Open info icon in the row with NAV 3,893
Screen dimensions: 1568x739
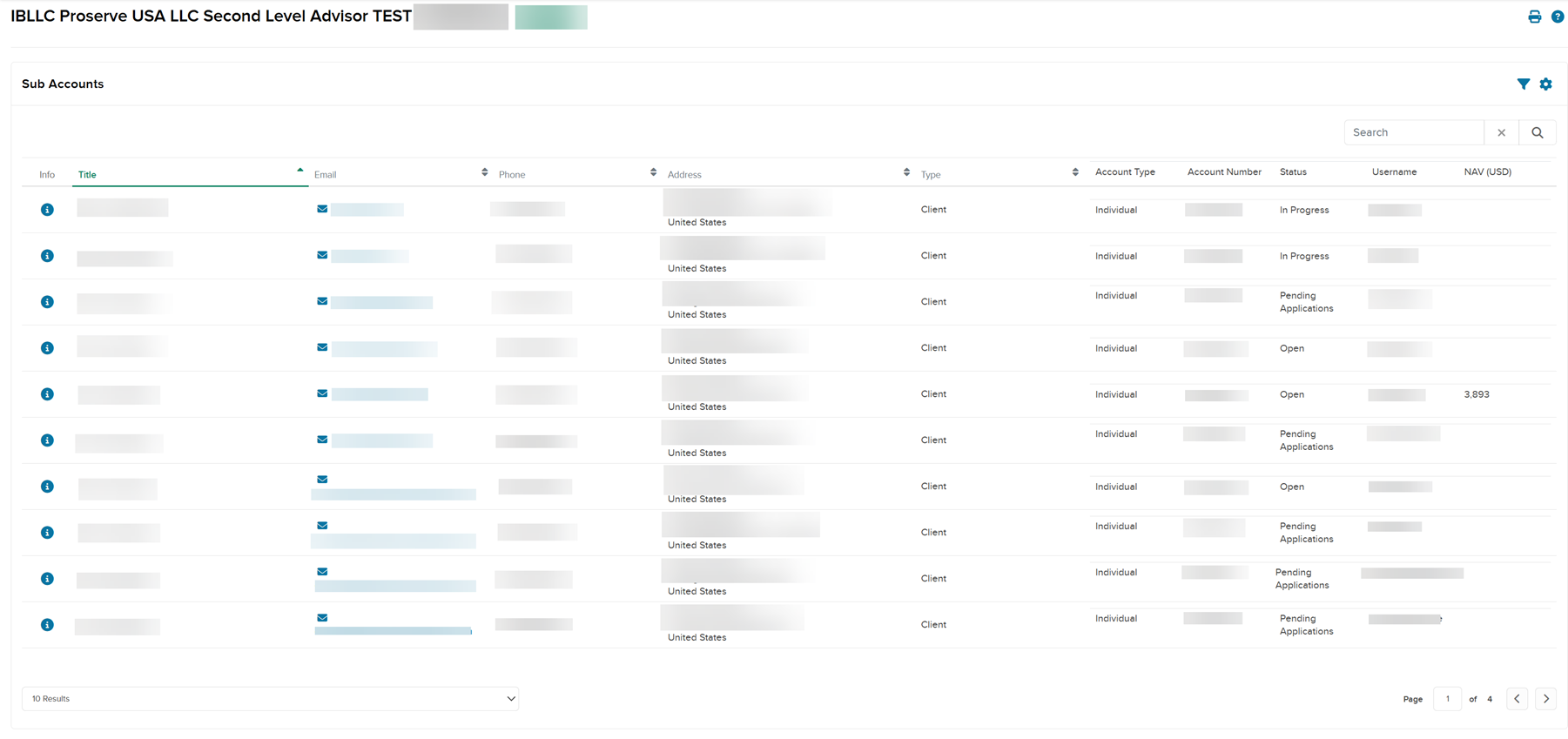pyautogui.click(x=47, y=394)
